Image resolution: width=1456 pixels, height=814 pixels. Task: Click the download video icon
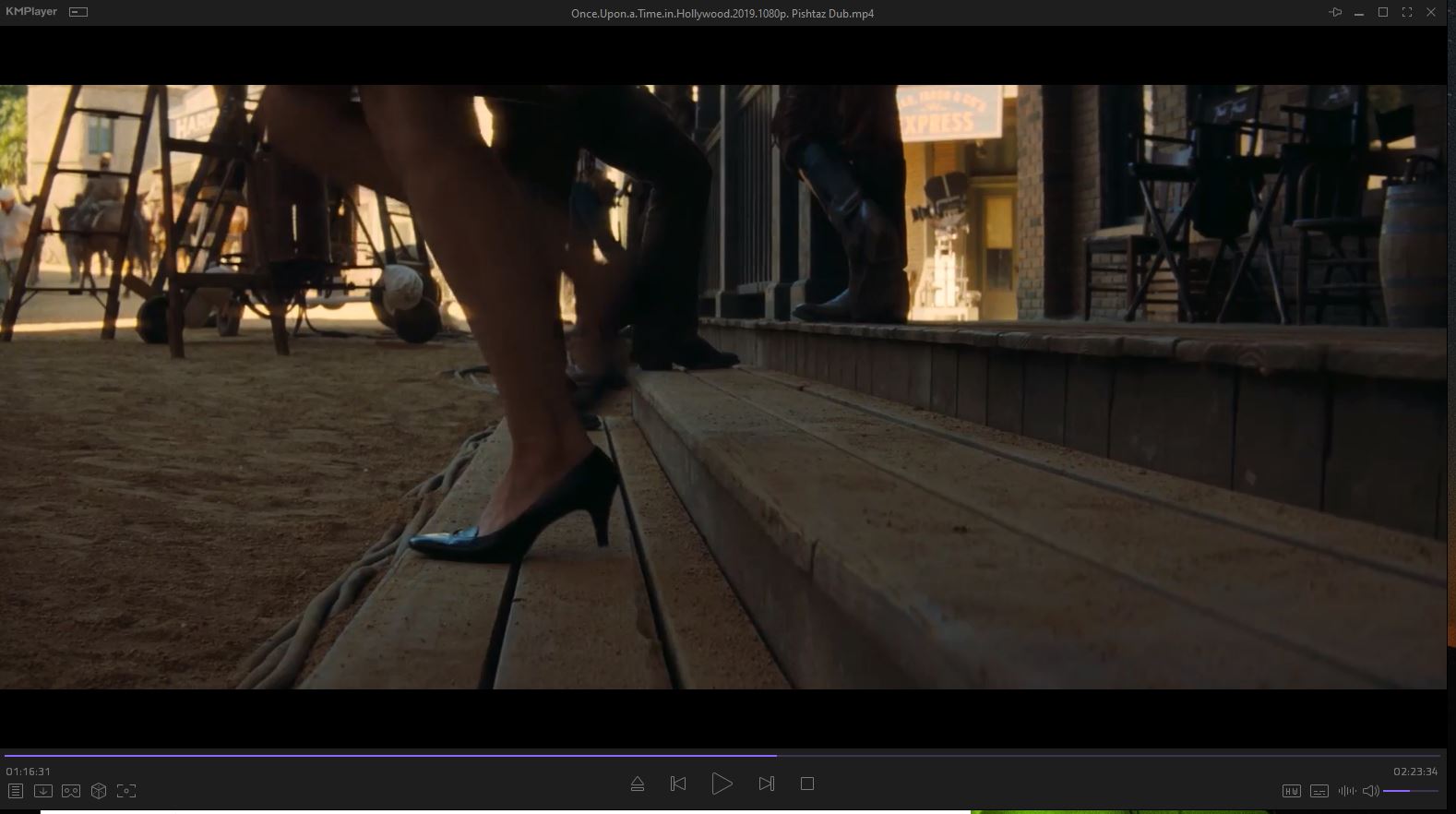click(x=43, y=791)
